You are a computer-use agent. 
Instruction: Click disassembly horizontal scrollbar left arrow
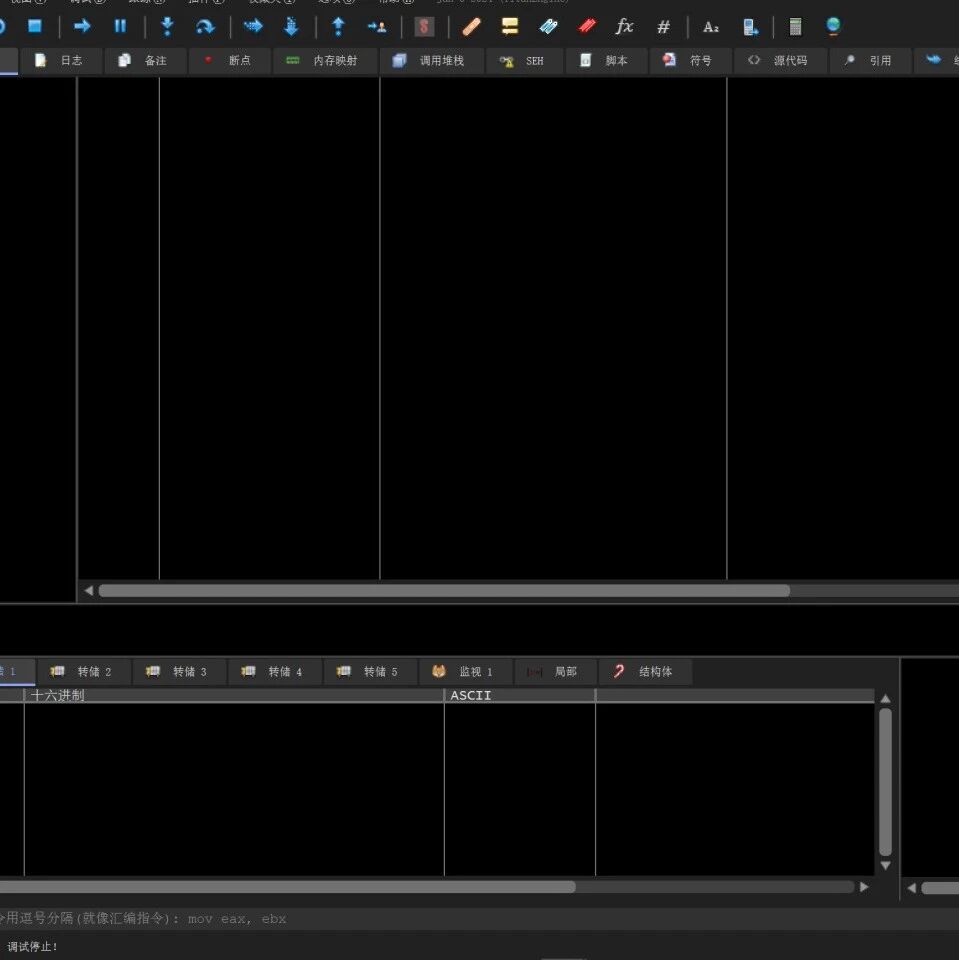(89, 591)
